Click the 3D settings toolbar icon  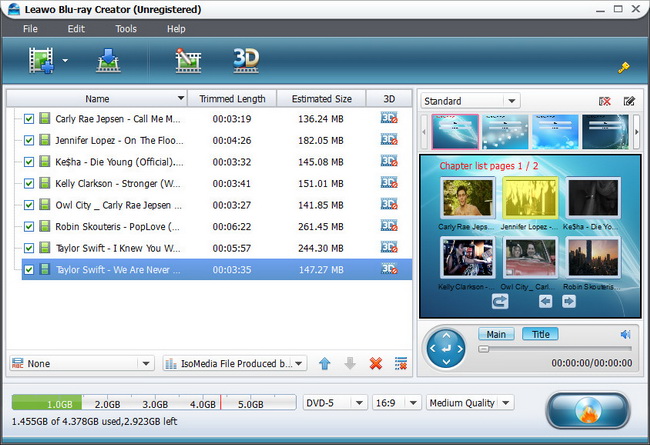[246, 61]
